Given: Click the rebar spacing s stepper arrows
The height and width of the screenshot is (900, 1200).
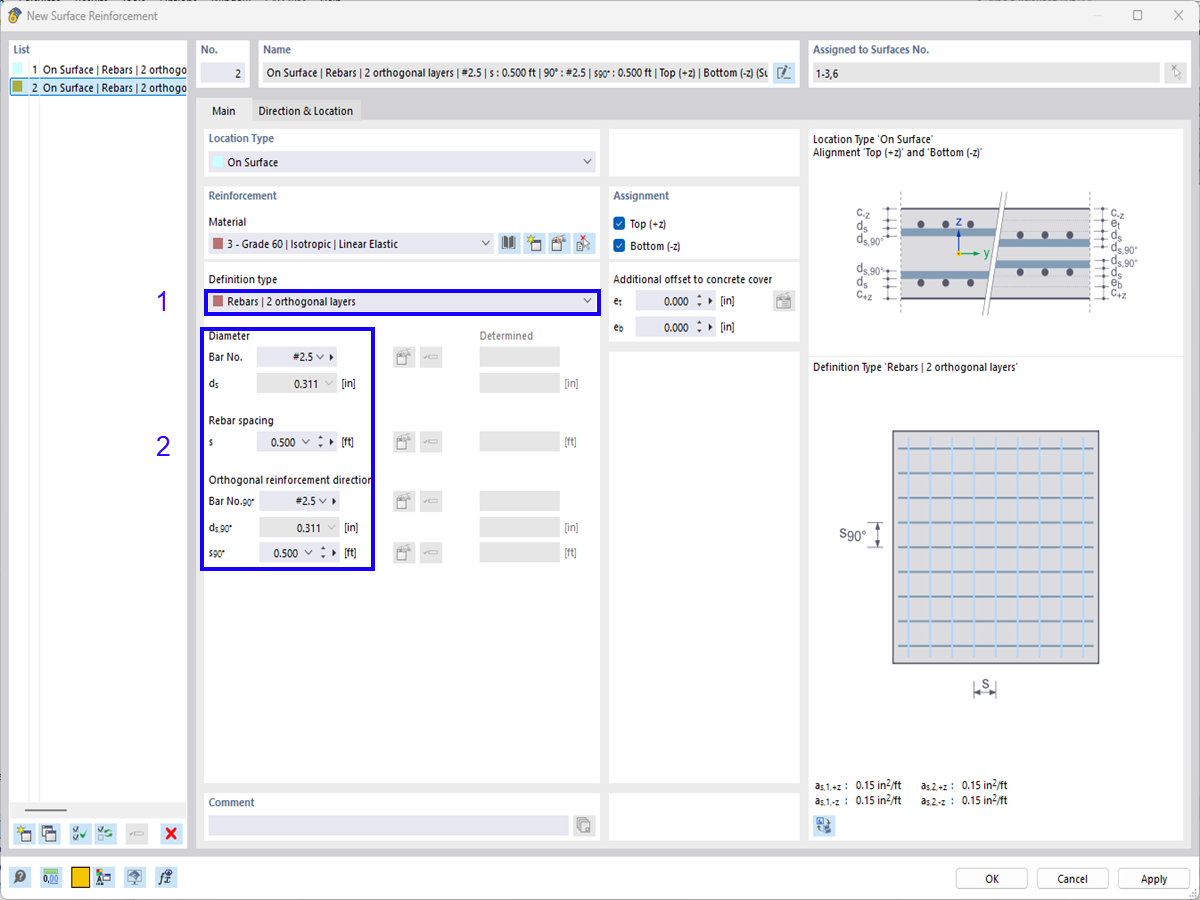Looking at the screenshot, I should click(x=320, y=441).
